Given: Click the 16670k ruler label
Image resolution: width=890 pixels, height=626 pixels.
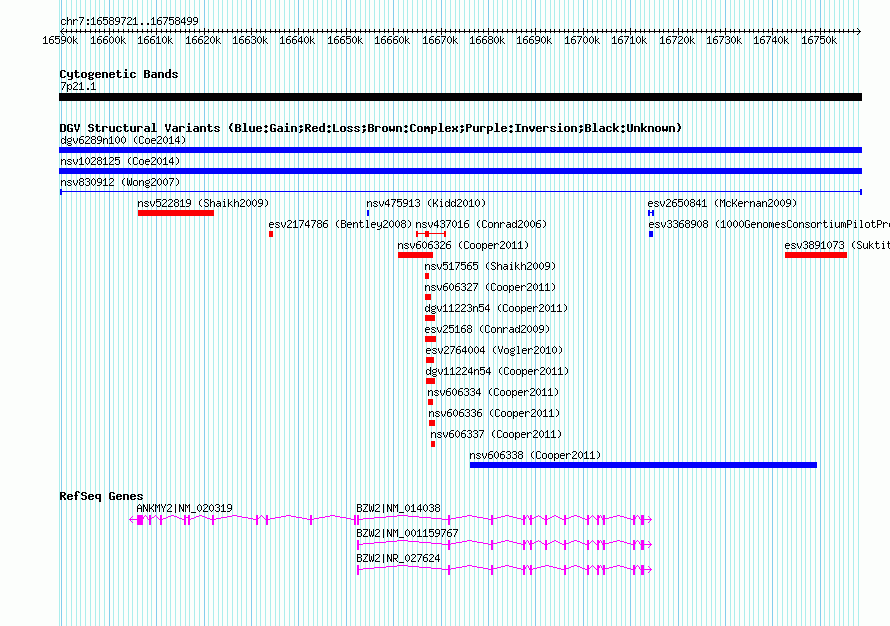Looking at the screenshot, I should pos(439,40).
